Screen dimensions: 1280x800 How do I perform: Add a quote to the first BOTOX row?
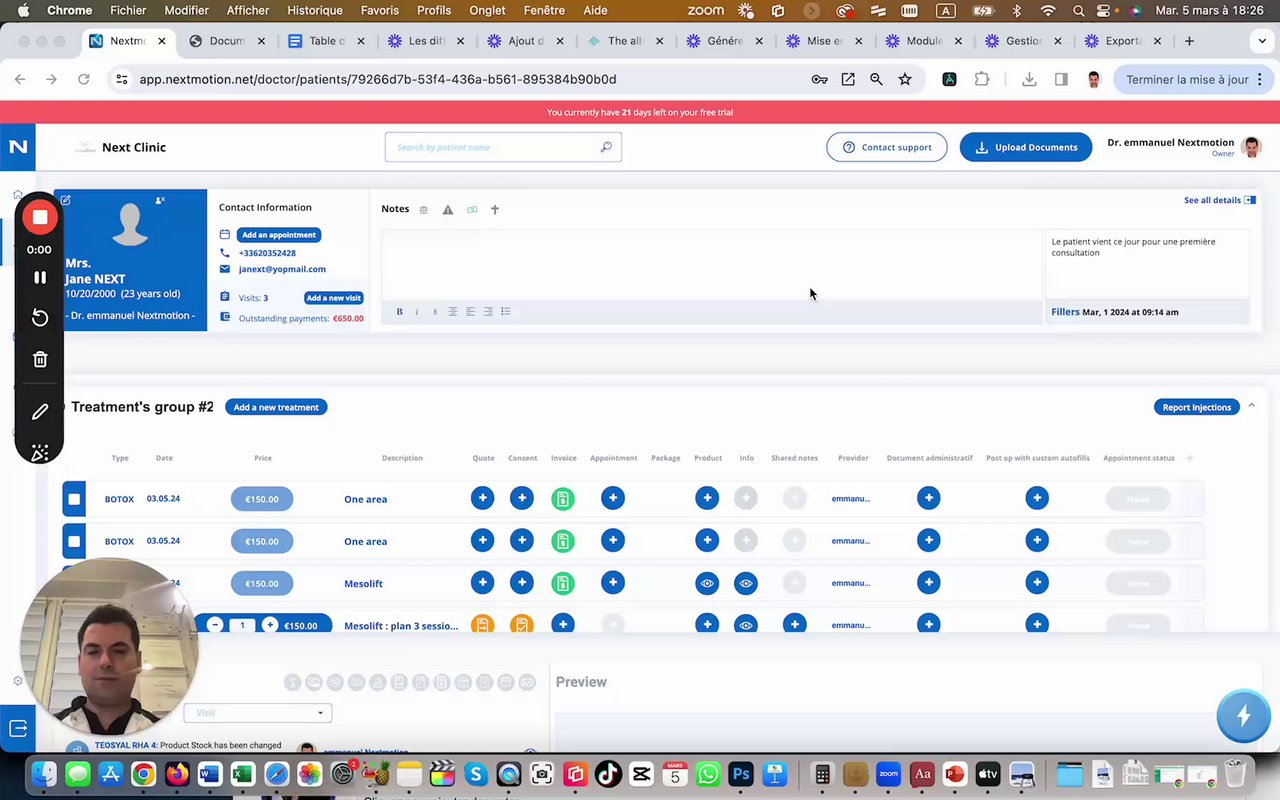482,498
